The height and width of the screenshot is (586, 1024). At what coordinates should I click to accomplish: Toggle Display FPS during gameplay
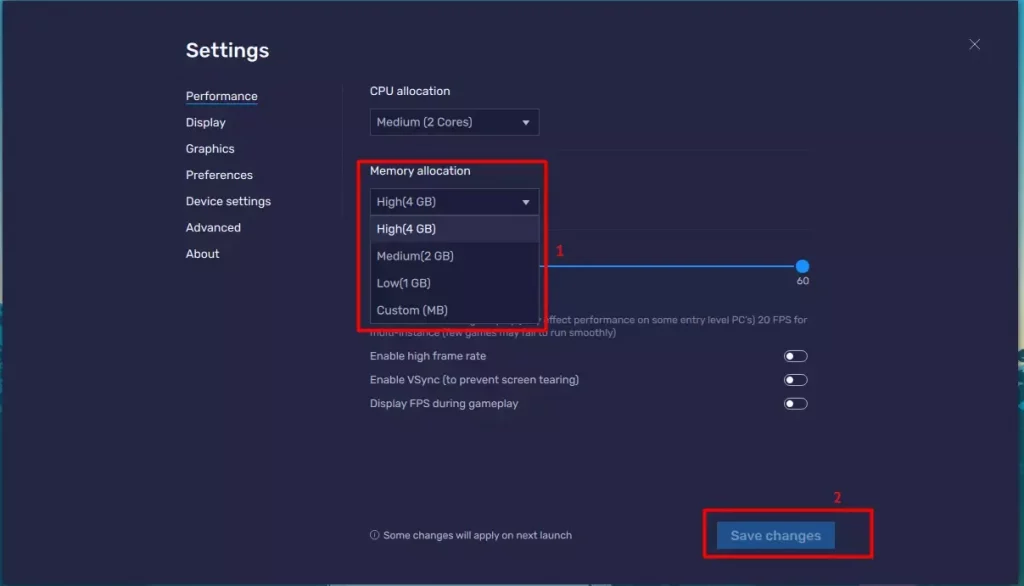pos(795,404)
